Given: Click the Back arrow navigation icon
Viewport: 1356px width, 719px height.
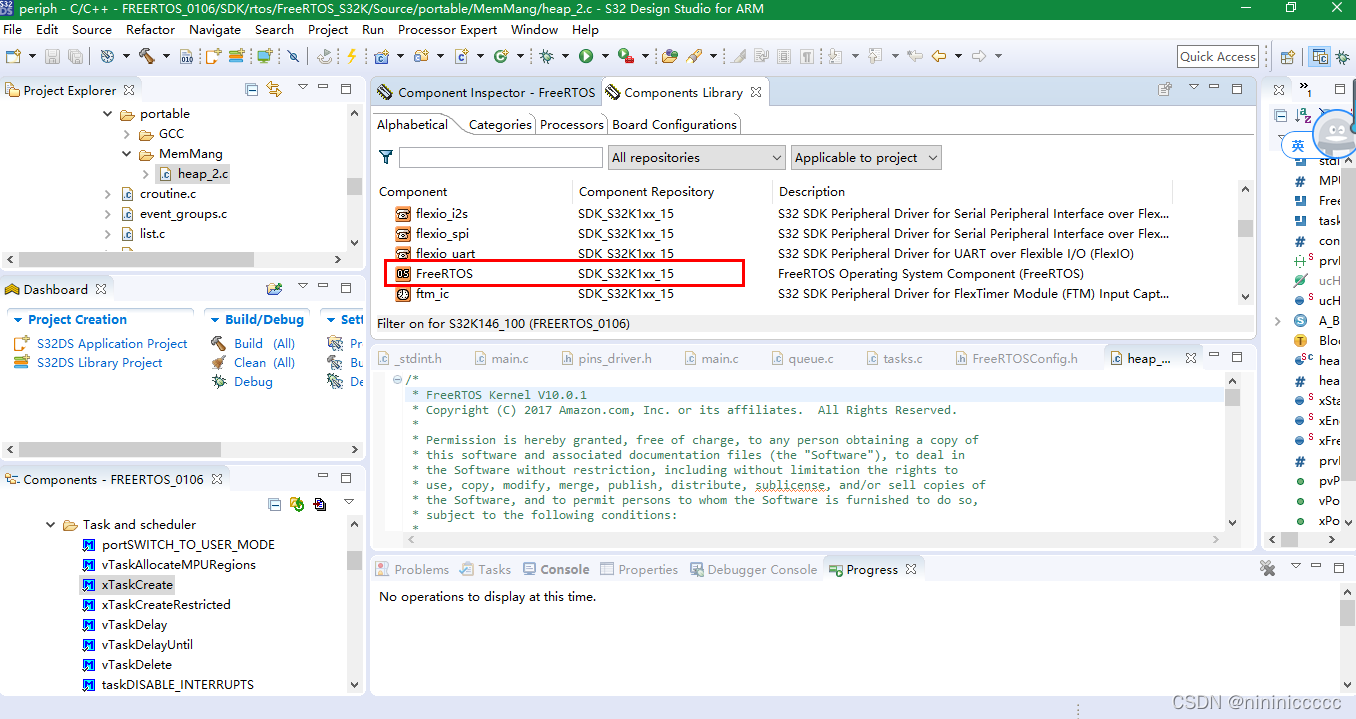Looking at the screenshot, I should (939, 56).
